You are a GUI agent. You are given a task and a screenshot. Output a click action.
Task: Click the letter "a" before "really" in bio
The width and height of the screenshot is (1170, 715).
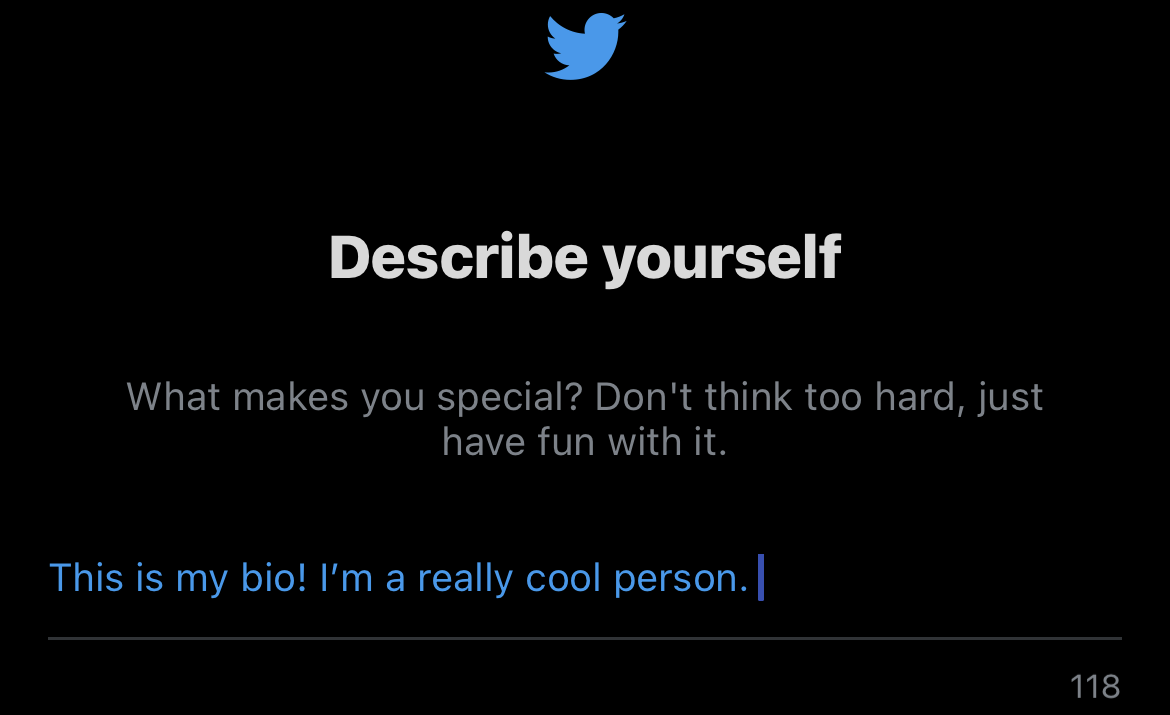[396, 580]
